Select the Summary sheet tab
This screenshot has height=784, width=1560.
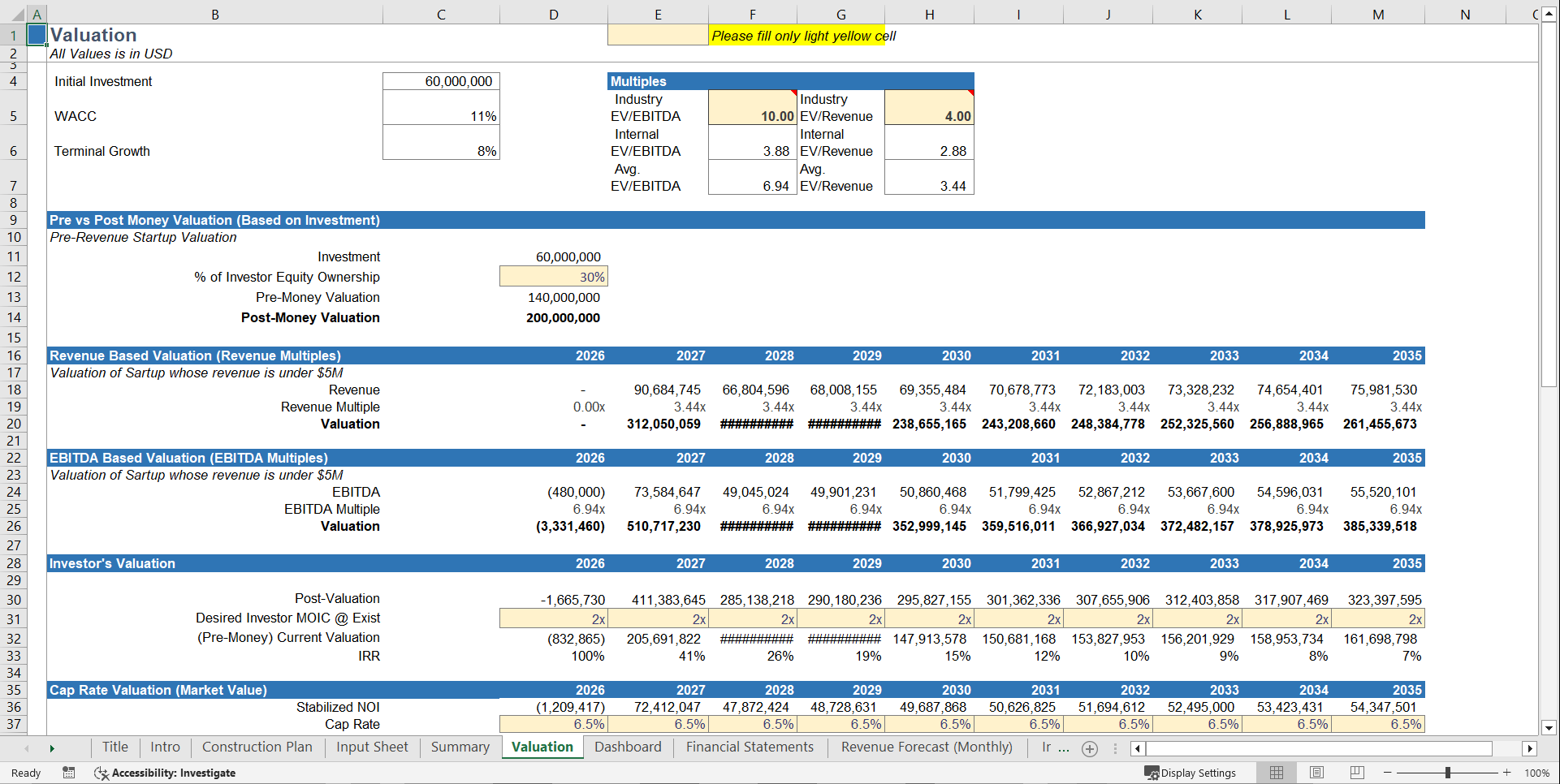460,747
